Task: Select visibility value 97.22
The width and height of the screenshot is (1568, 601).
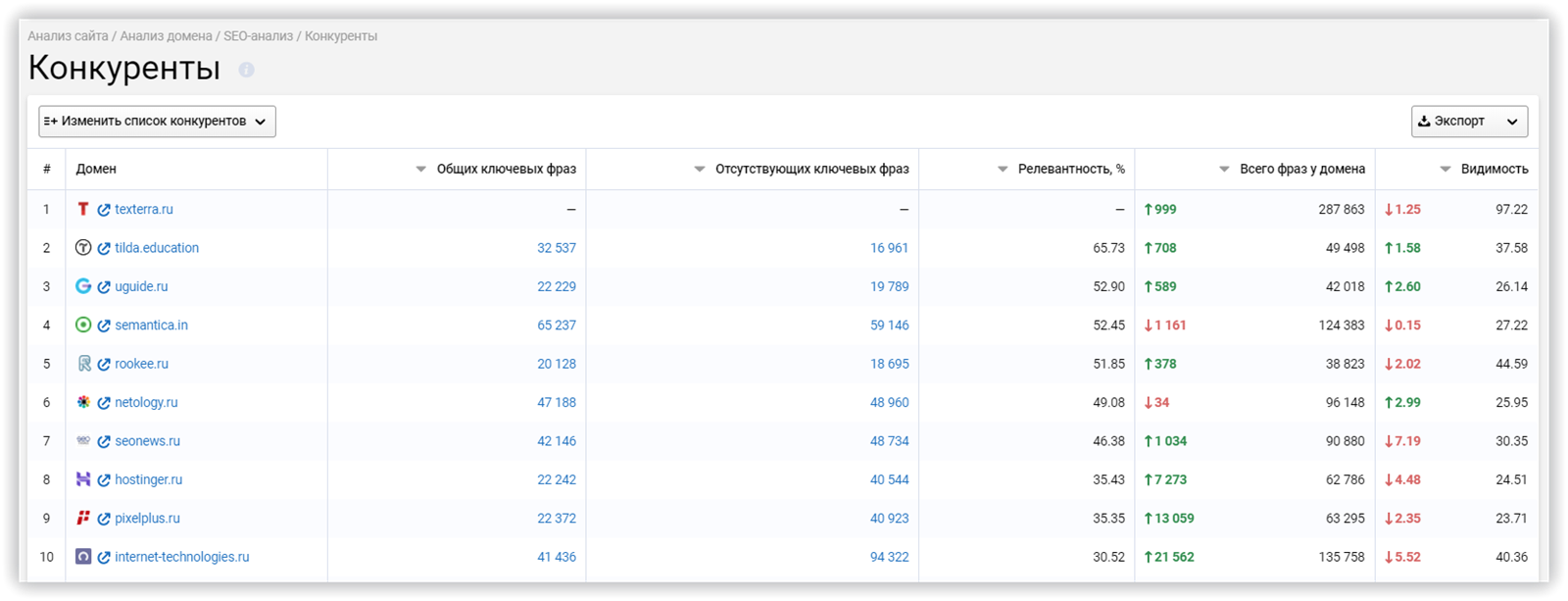Action: click(x=1511, y=210)
